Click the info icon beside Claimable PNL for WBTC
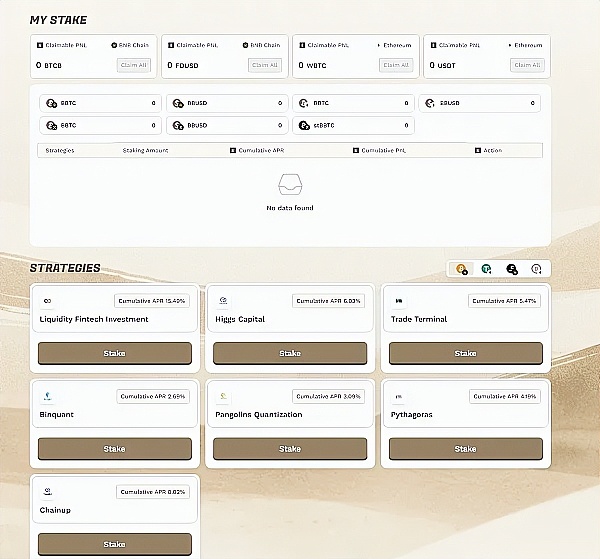Image resolution: width=600 pixels, height=559 pixels. (x=302, y=45)
